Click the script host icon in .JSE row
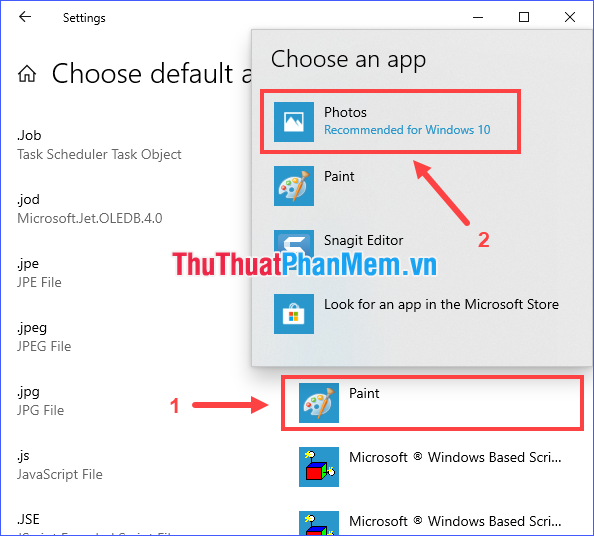Screen dimensions: 594x536 [319, 523]
